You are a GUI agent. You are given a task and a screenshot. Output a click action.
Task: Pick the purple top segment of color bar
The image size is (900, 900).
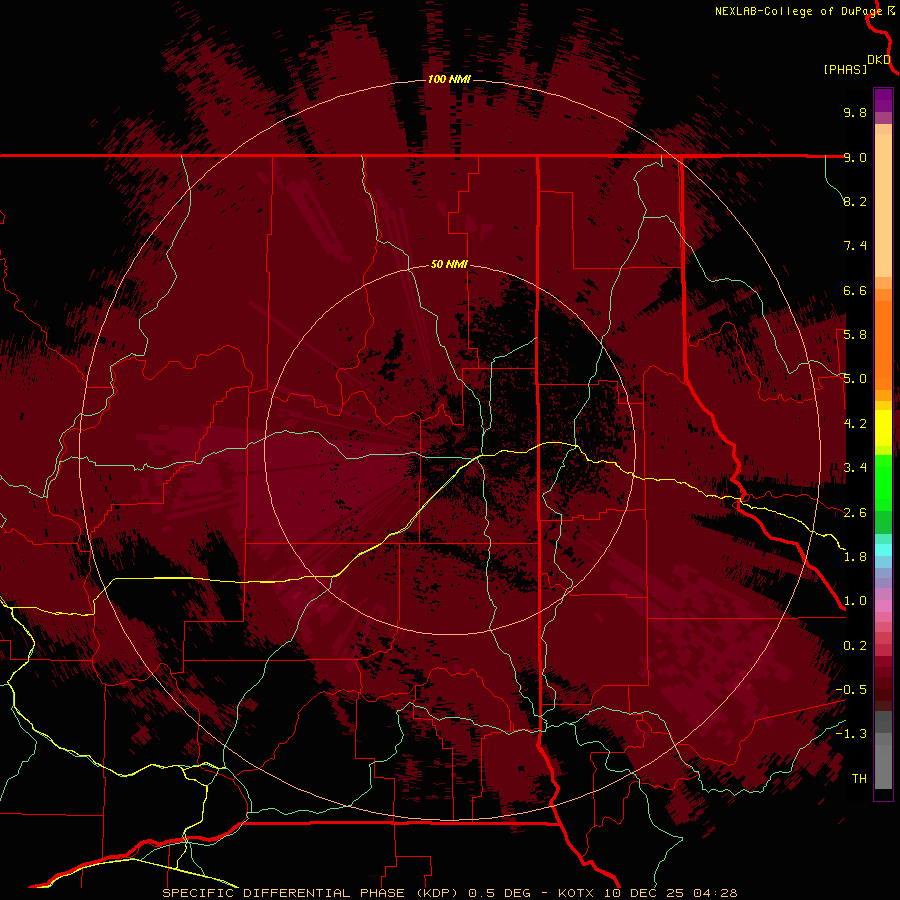tap(883, 100)
